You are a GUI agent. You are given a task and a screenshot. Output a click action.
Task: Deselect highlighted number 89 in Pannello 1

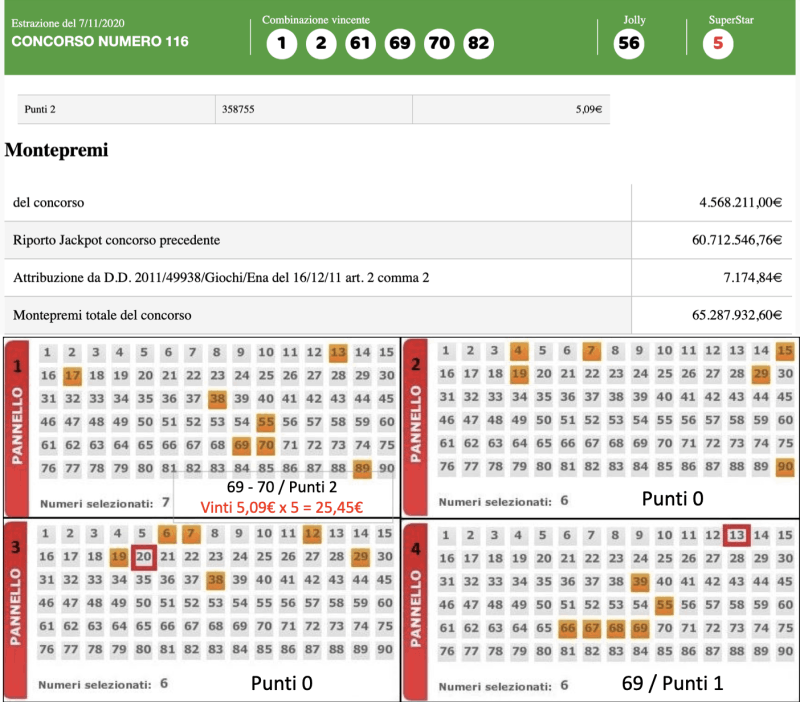point(362,468)
